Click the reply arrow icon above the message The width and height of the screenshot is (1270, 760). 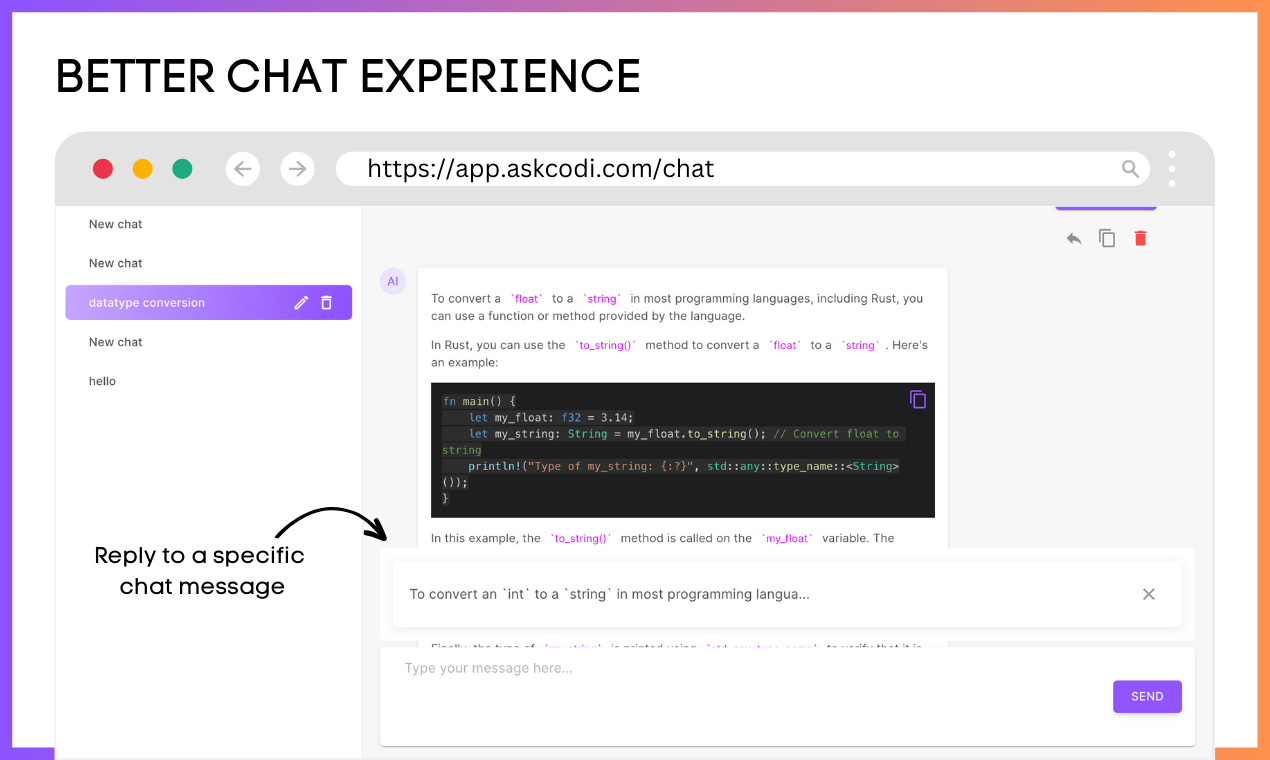(x=1074, y=239)
